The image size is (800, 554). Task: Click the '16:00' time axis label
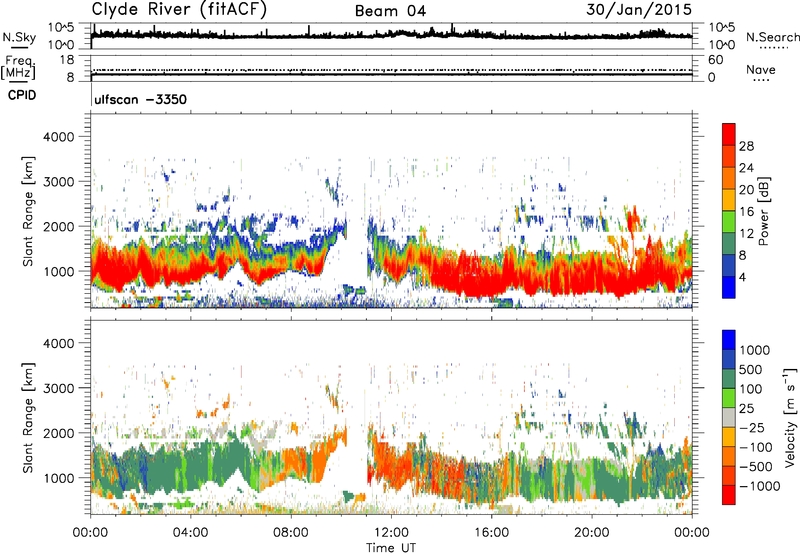point(491,532)
